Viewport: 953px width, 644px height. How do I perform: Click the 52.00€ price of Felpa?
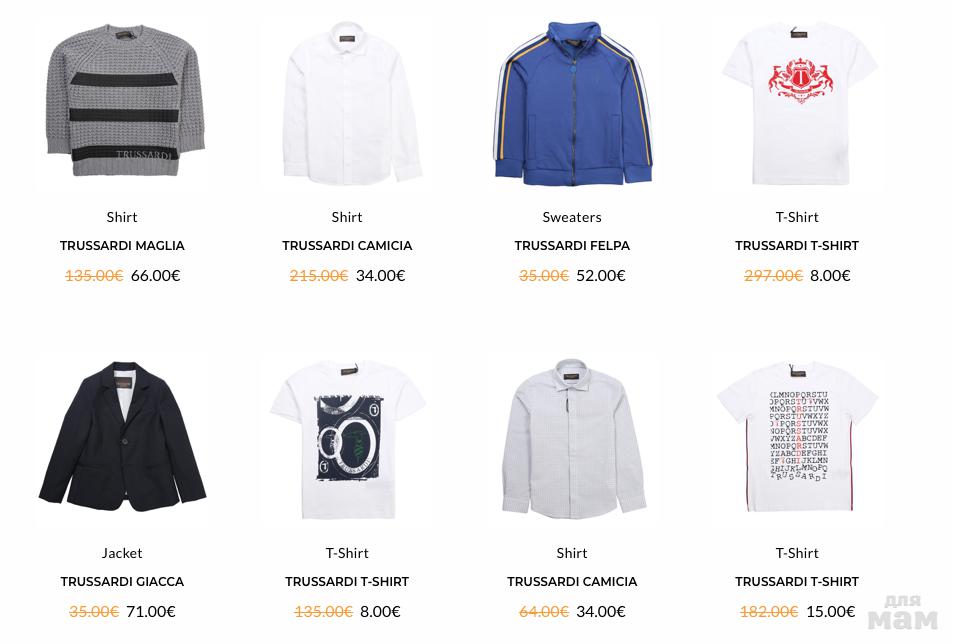tap(601, 276)
